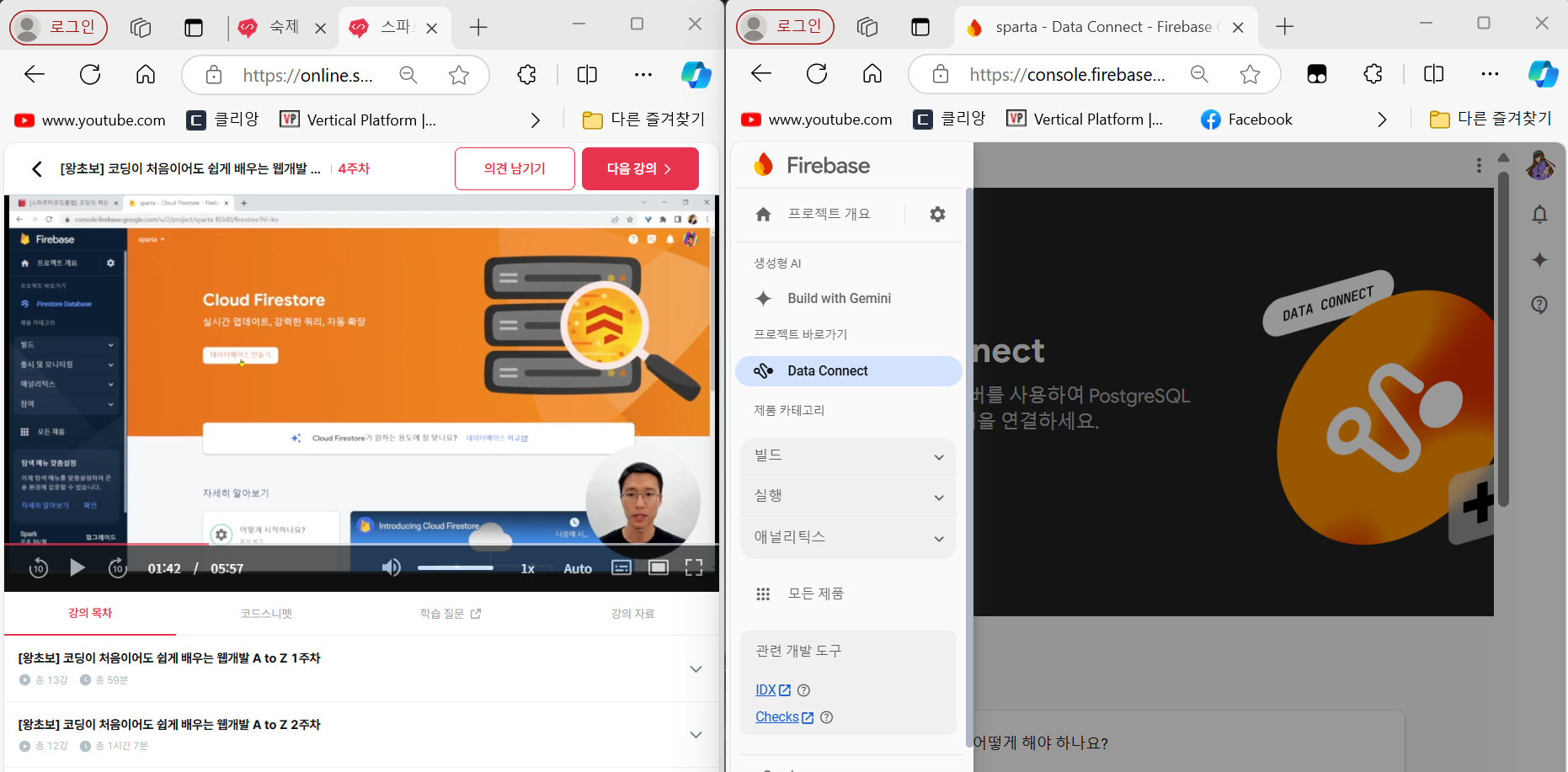Open Auto video quality setting

577,568
